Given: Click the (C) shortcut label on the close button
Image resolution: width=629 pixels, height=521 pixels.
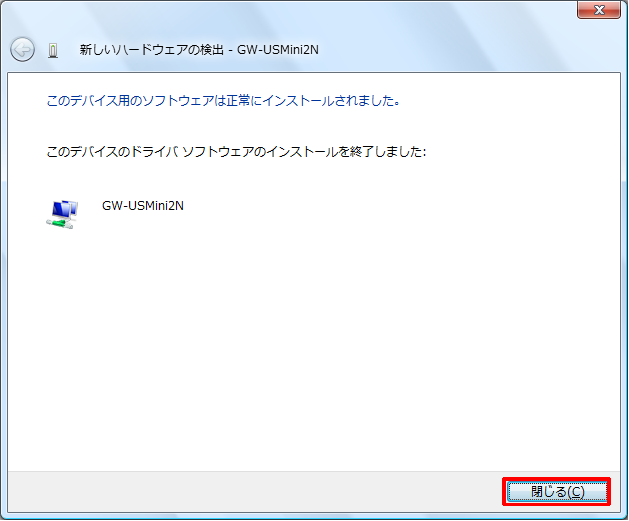Looking at the screenshot, I should (575, 491).
